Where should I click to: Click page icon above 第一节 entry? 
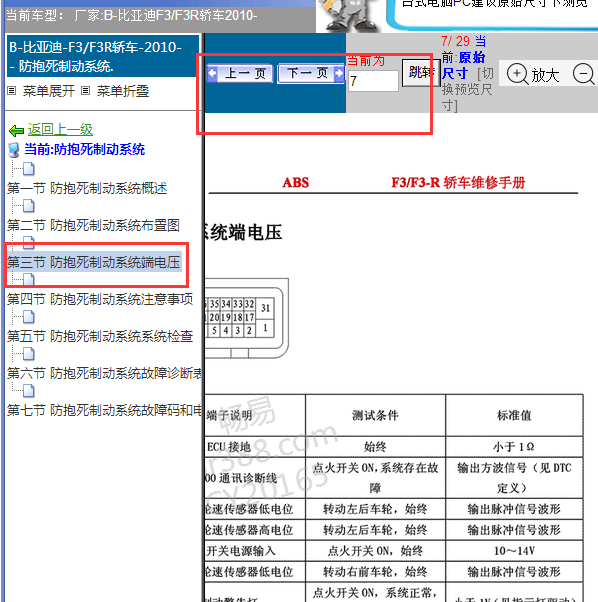(29, 169)
